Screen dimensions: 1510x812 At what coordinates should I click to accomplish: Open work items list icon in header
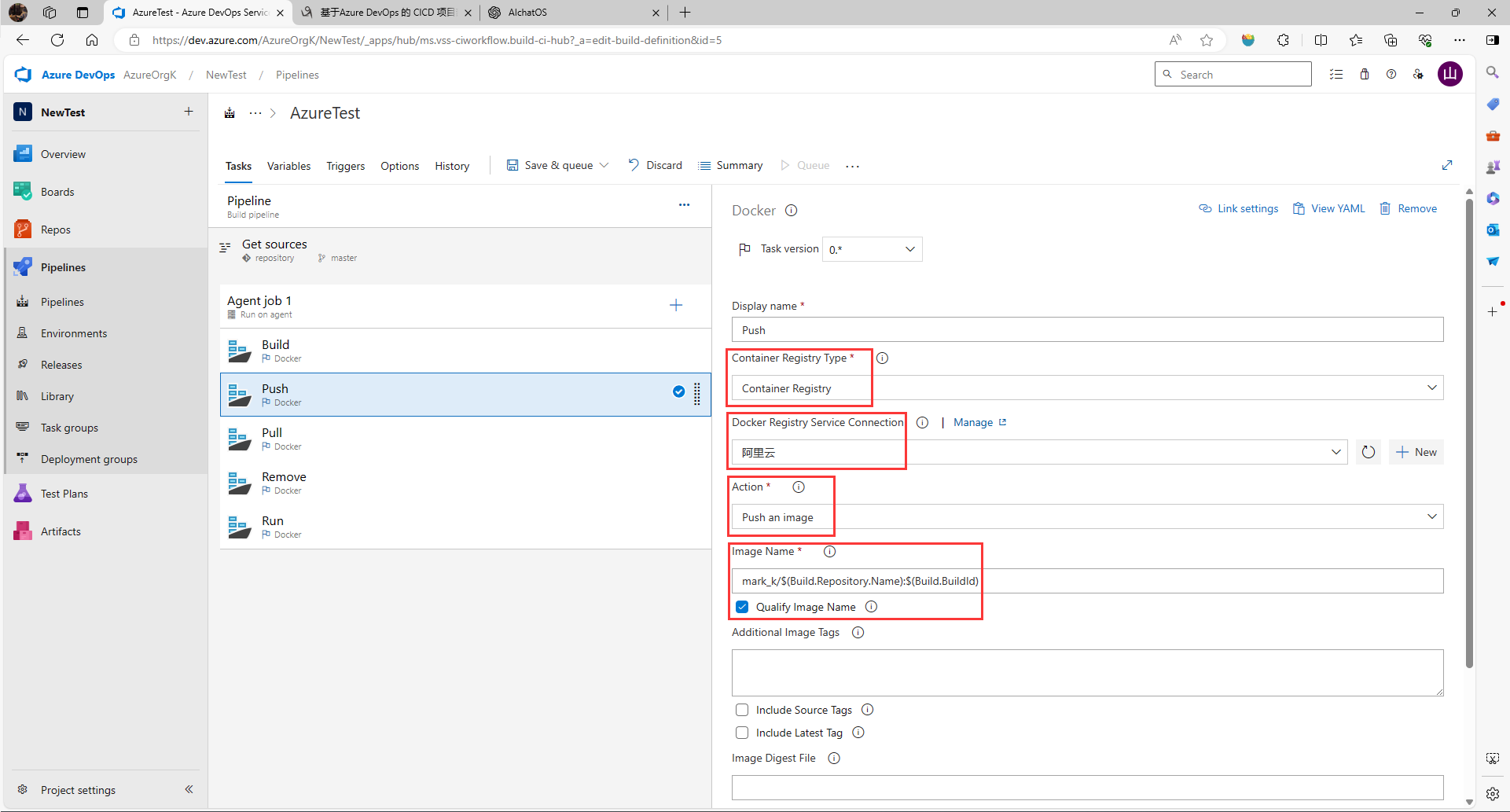(x=1336, y=75)
